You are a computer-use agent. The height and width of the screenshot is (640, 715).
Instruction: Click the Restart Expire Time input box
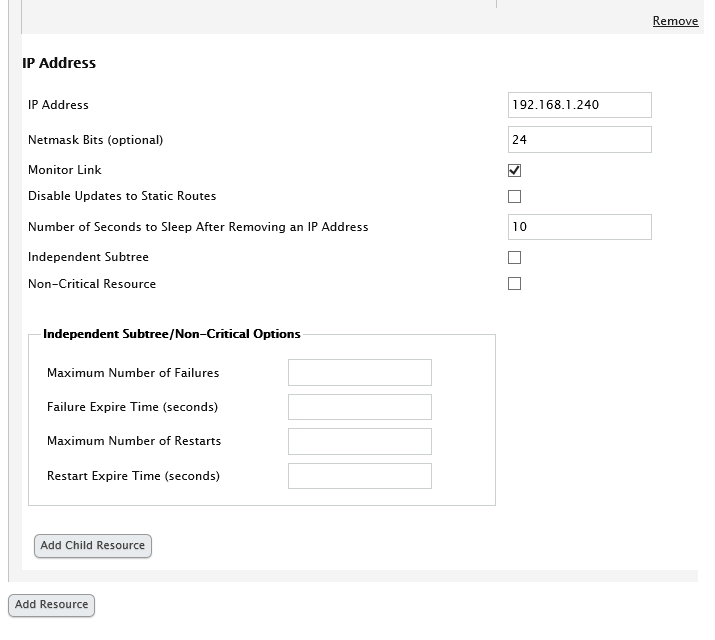tap(359, 476)
